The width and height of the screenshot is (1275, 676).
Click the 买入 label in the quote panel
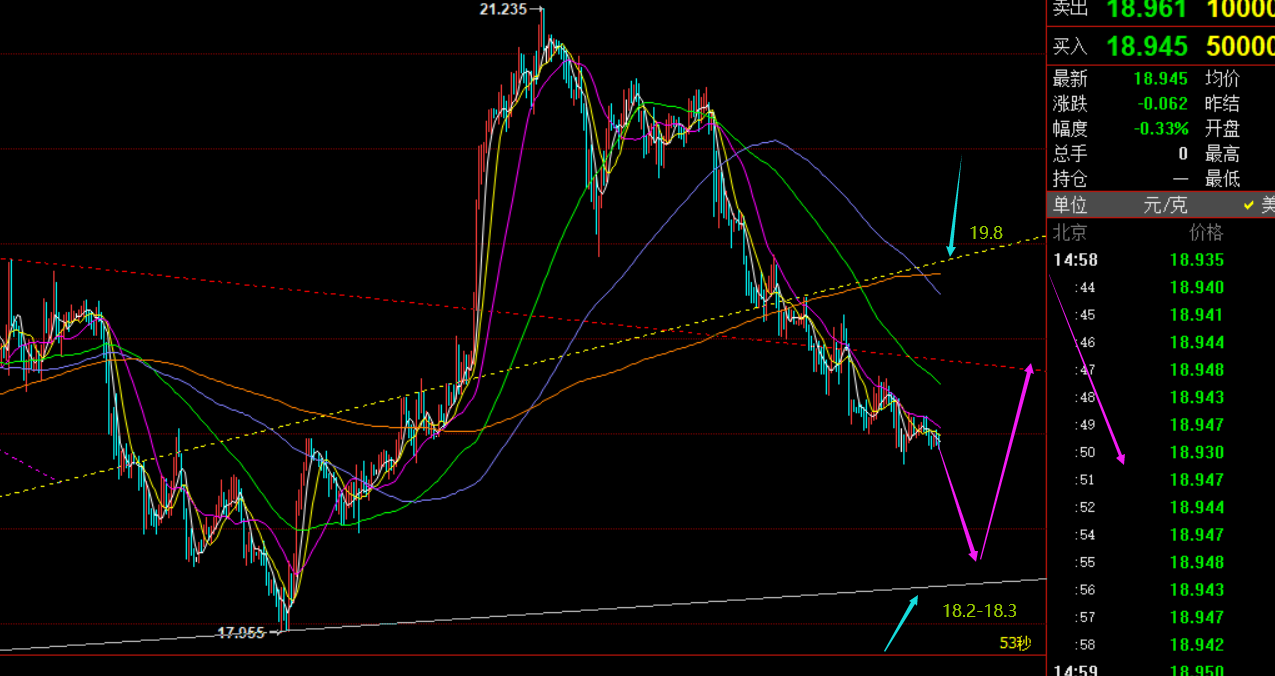[1070, 46]
